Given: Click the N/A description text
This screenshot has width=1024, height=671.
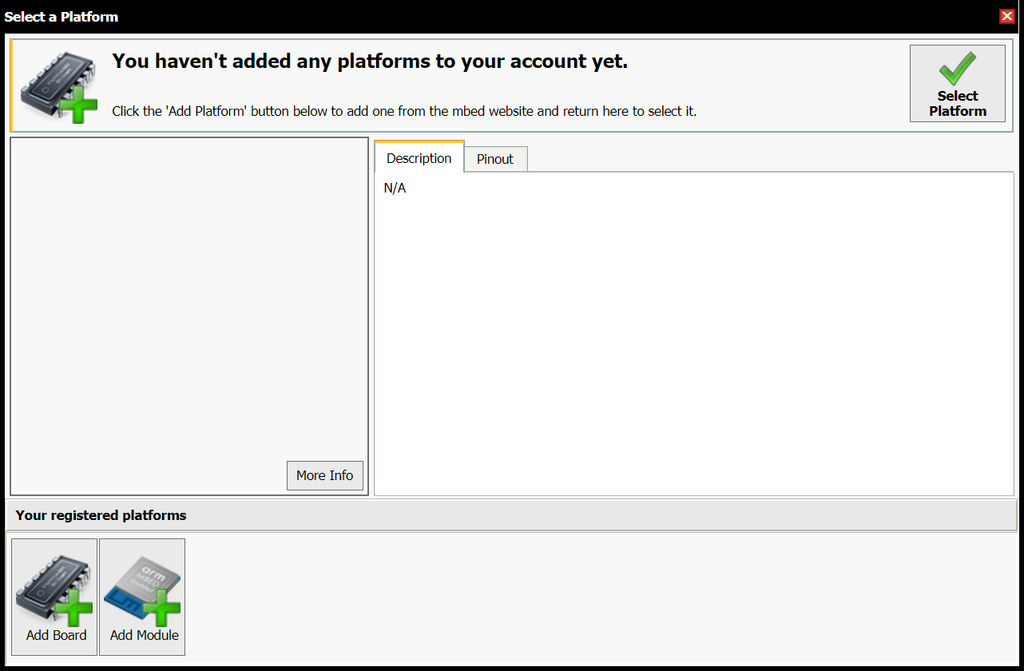Looking at the screenshot, I should [395, 188].
